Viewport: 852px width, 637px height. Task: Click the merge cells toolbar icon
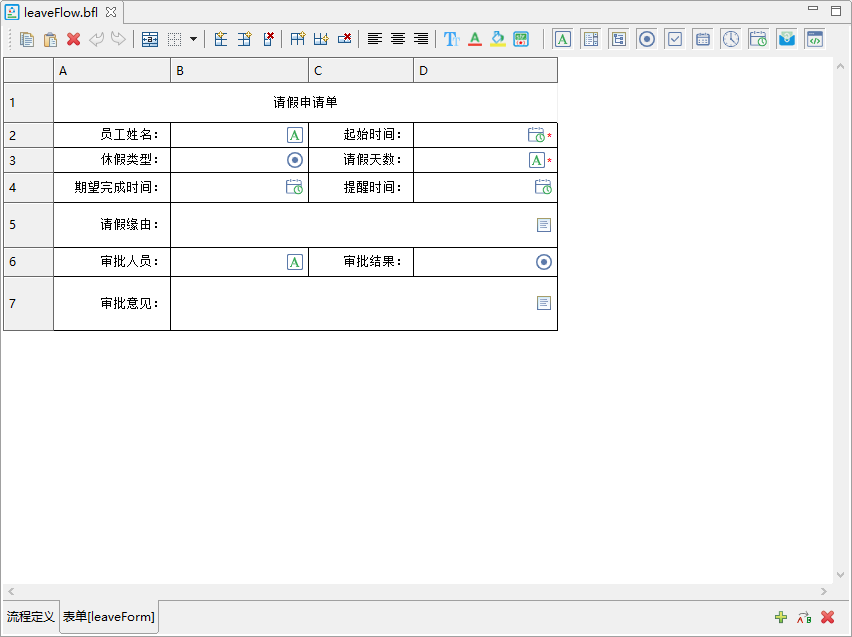pos(150,39)
